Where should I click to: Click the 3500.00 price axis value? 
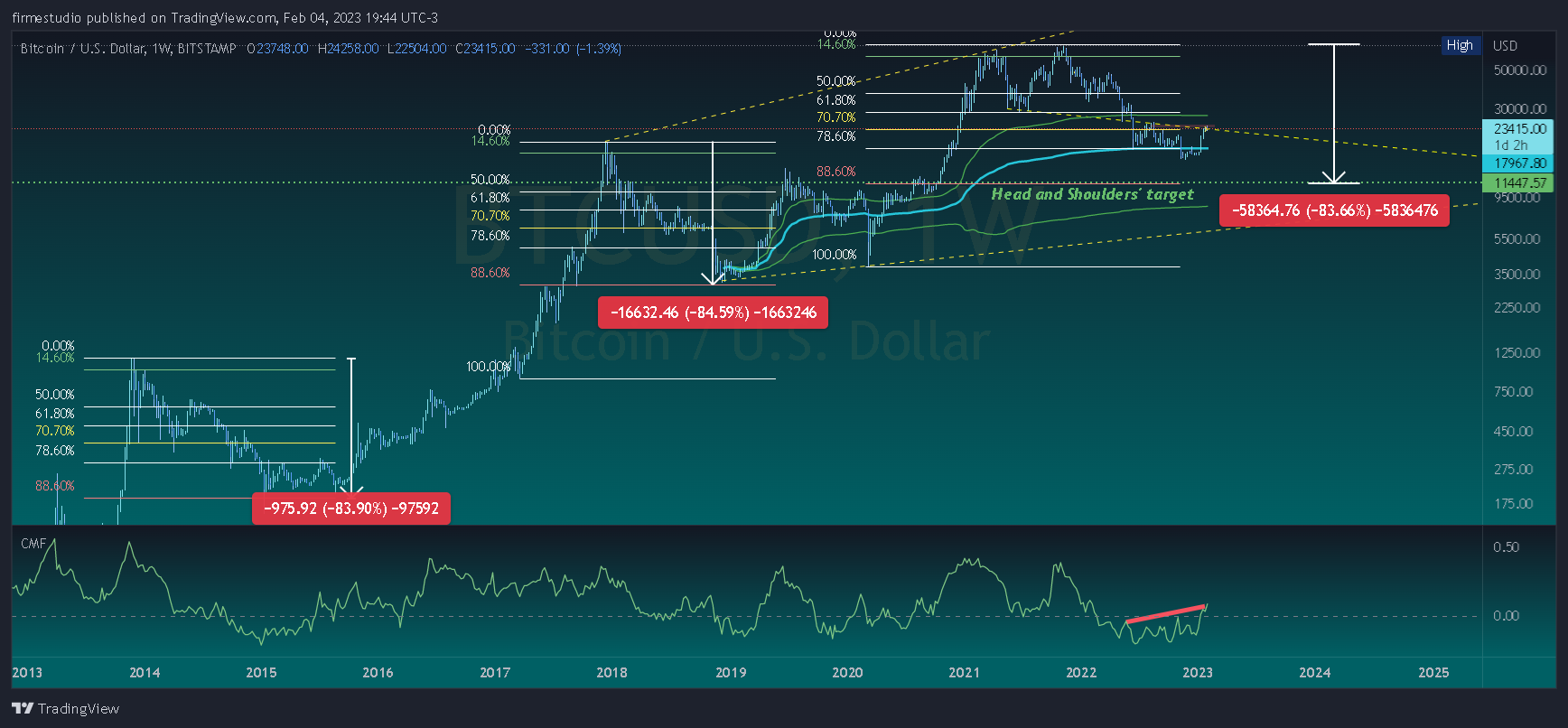pyautogui.click(x=1517, y=274)
